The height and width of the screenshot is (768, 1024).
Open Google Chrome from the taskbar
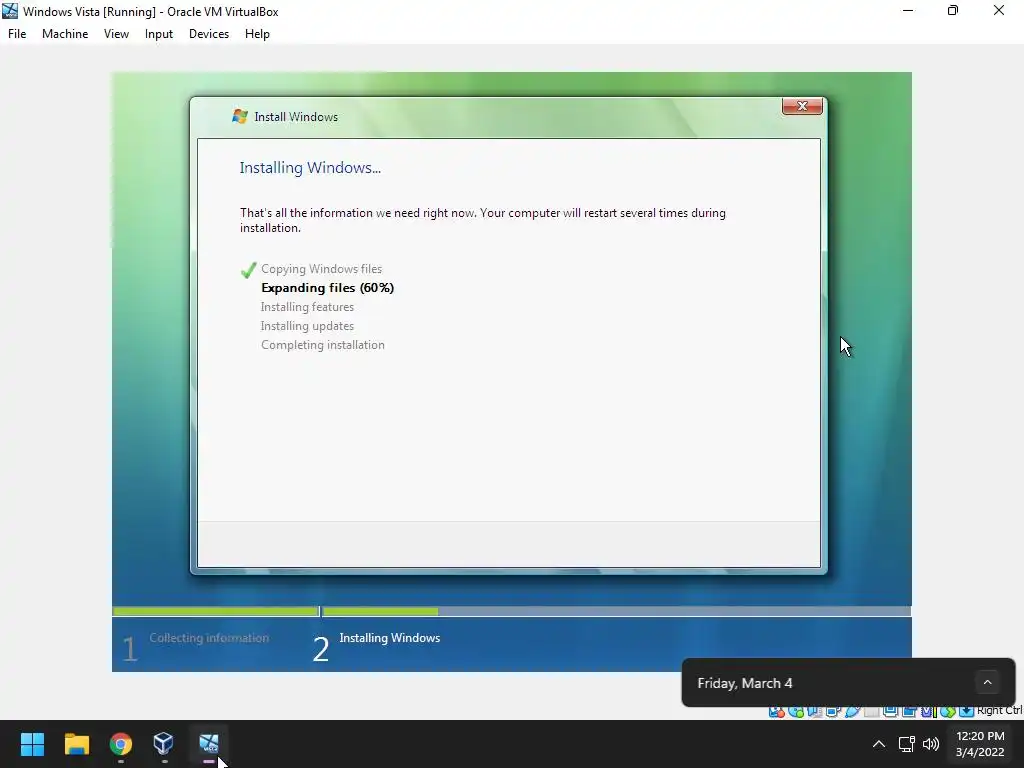coord(121,744)
